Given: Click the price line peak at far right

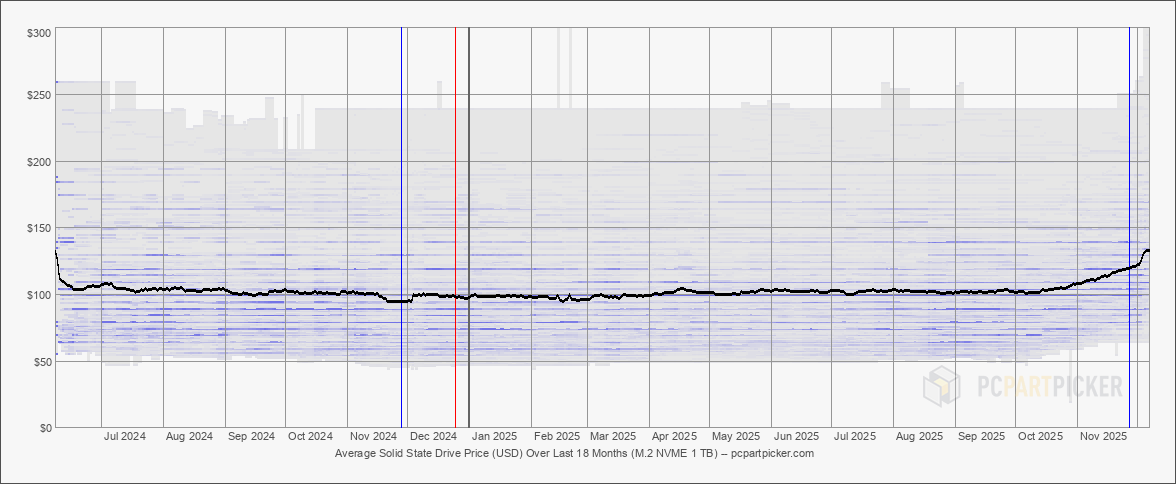Looking at the screenshot, I should [1146, 250].
